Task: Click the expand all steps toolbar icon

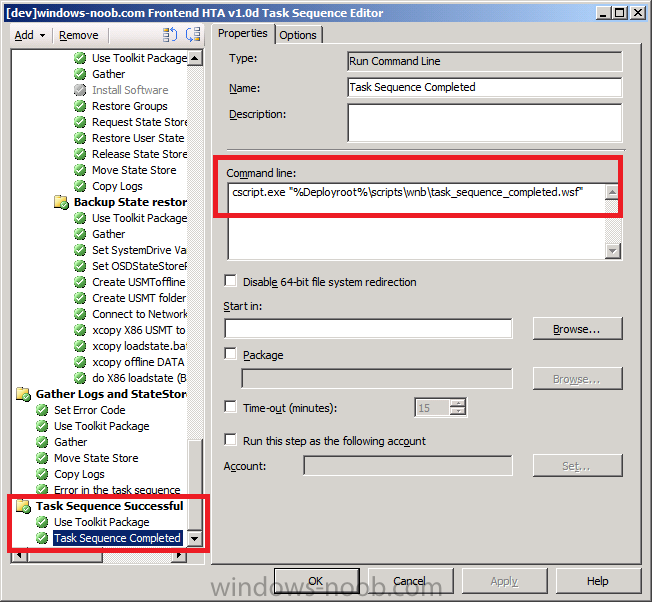Action: [170, 35]
